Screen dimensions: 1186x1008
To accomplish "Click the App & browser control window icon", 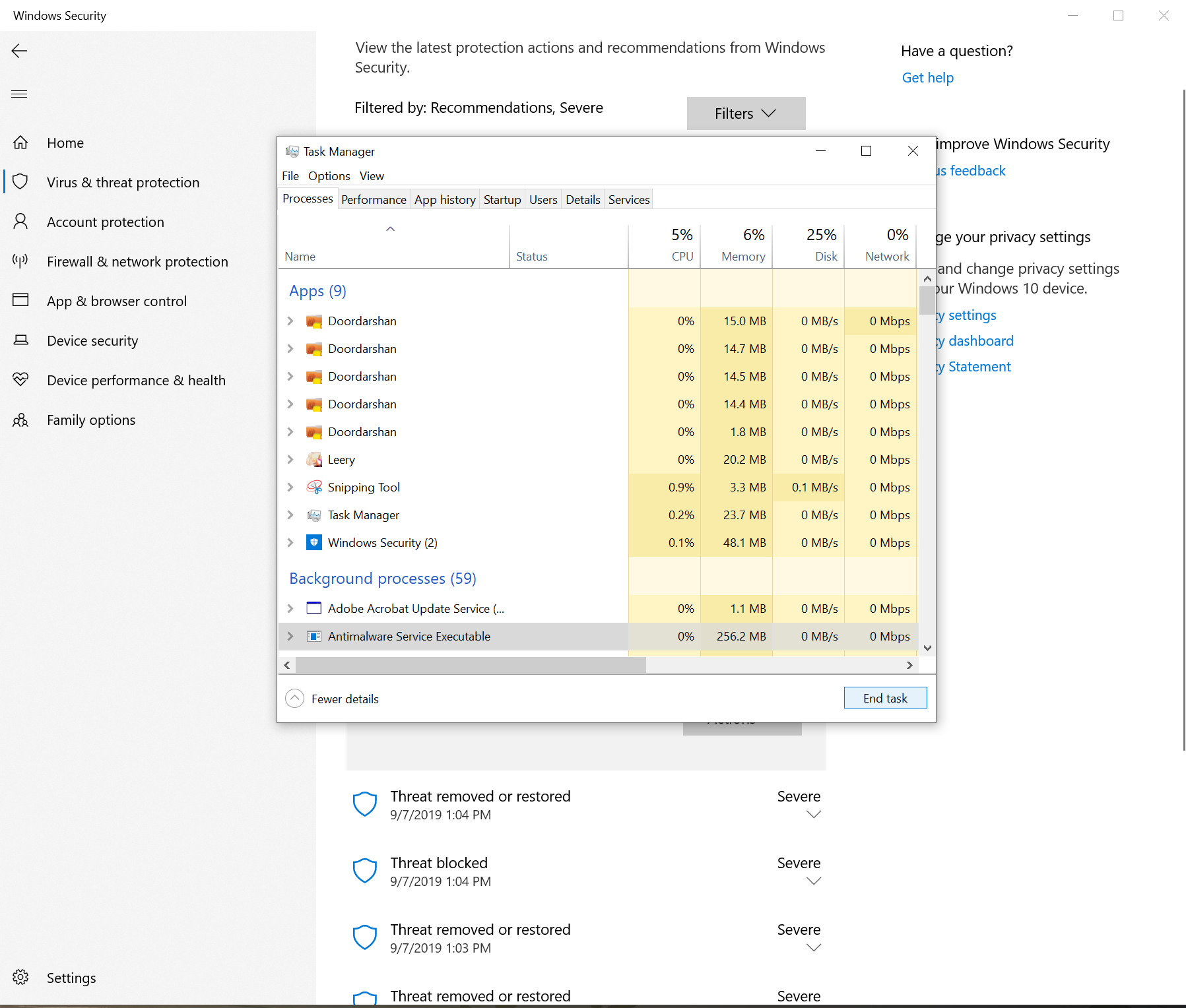I will (20, 300).
